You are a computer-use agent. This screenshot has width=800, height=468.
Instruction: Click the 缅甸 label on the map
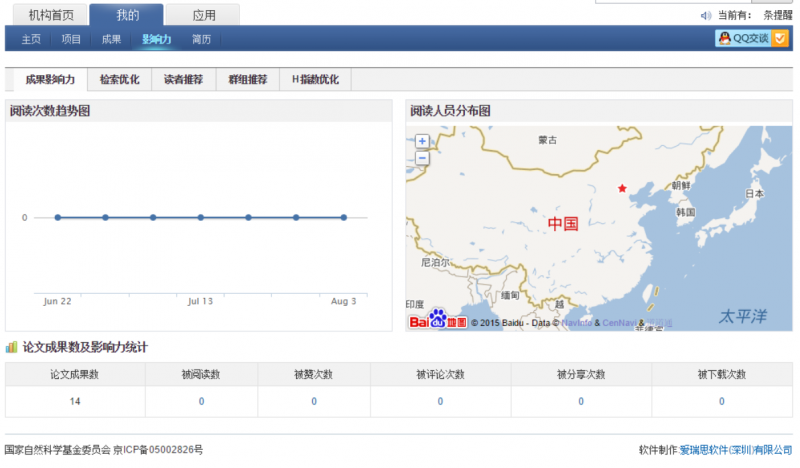pyautogui.click(x=510, y=295)
